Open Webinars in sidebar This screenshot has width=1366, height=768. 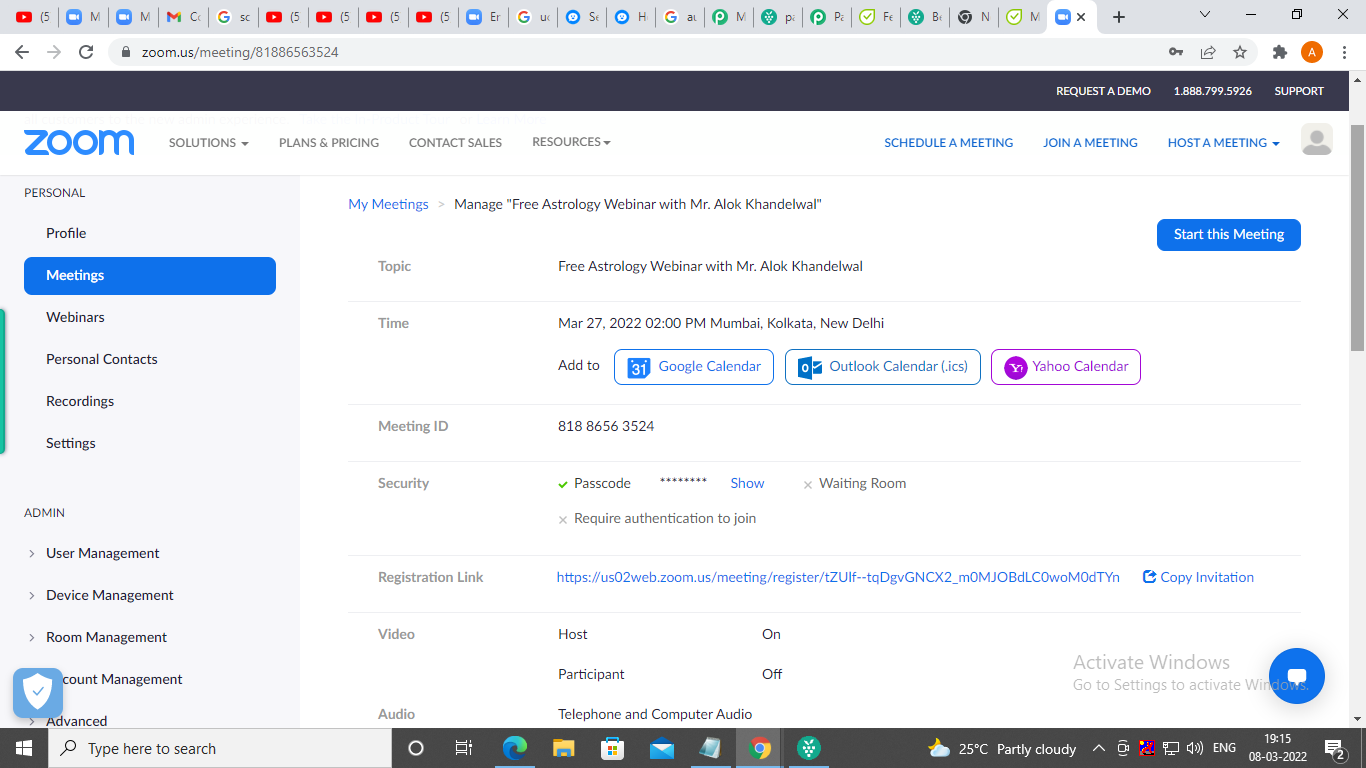[x=75, y=317]
